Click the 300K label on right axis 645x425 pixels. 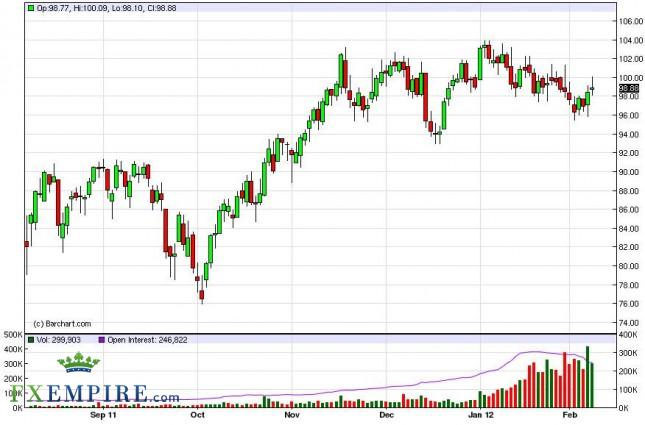(x=628, y=353)
